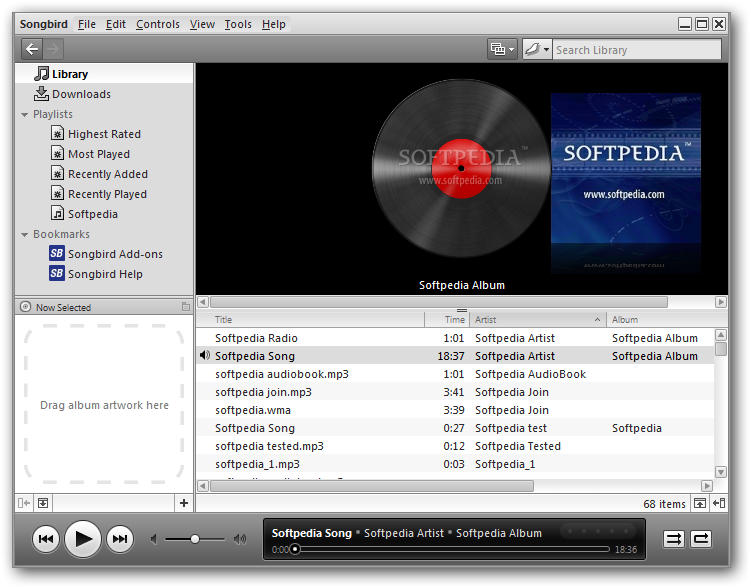This screenshot has height=588, width=751.
Task: Sort tracks by Artist column
Action: click(538, 319)
